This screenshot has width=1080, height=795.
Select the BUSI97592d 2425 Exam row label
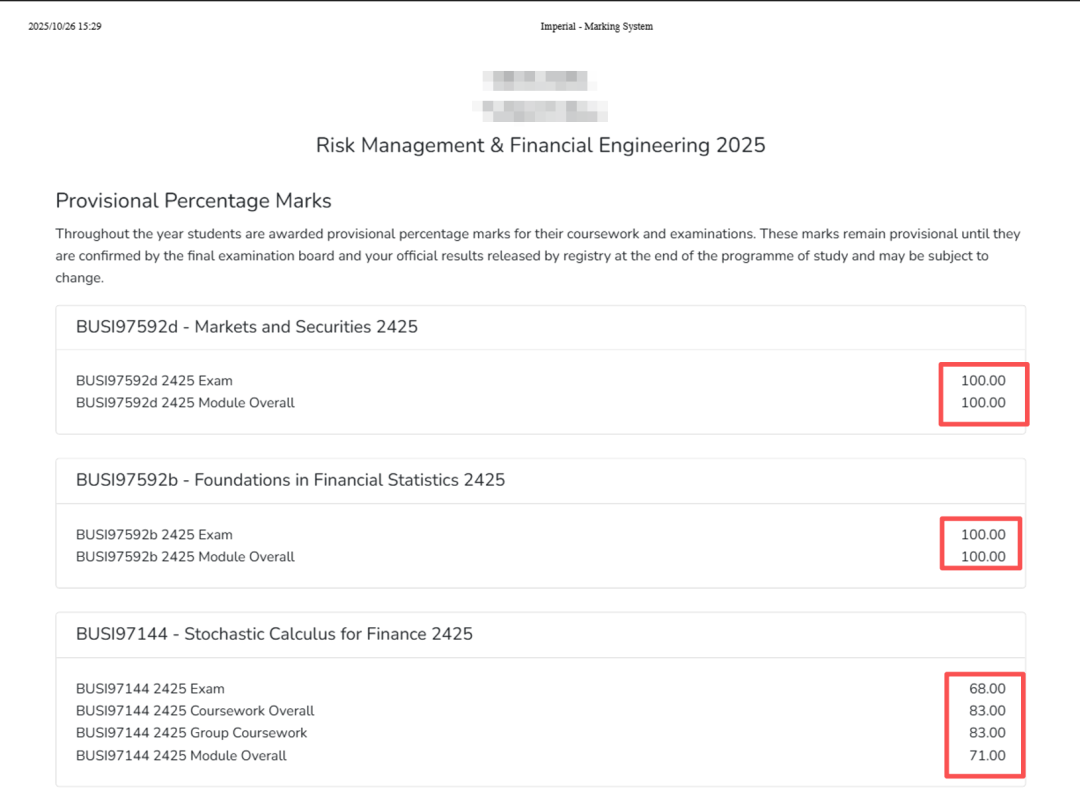point(154,381)
